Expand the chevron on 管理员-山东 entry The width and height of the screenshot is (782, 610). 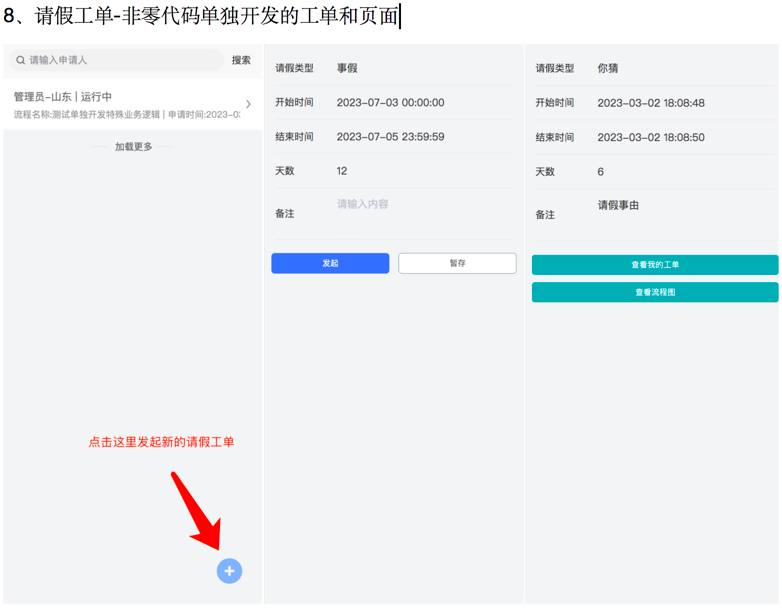[x=248, y=104]
